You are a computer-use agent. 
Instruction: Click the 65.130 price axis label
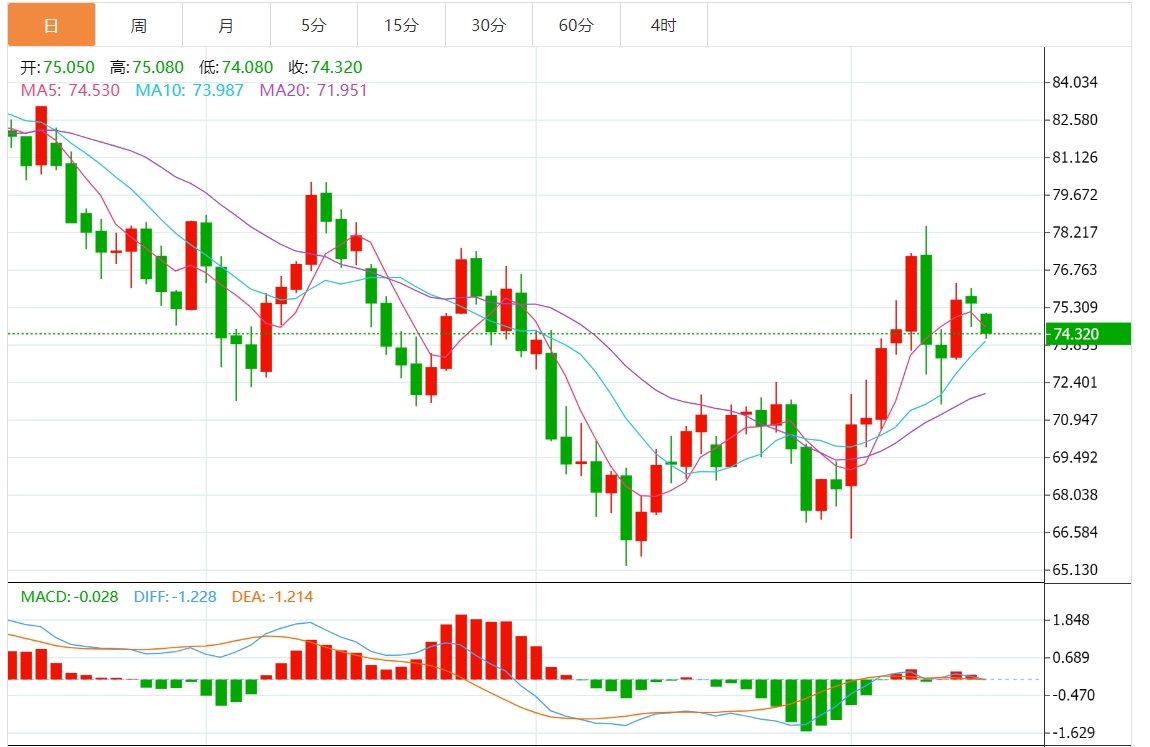[1074, 569]
